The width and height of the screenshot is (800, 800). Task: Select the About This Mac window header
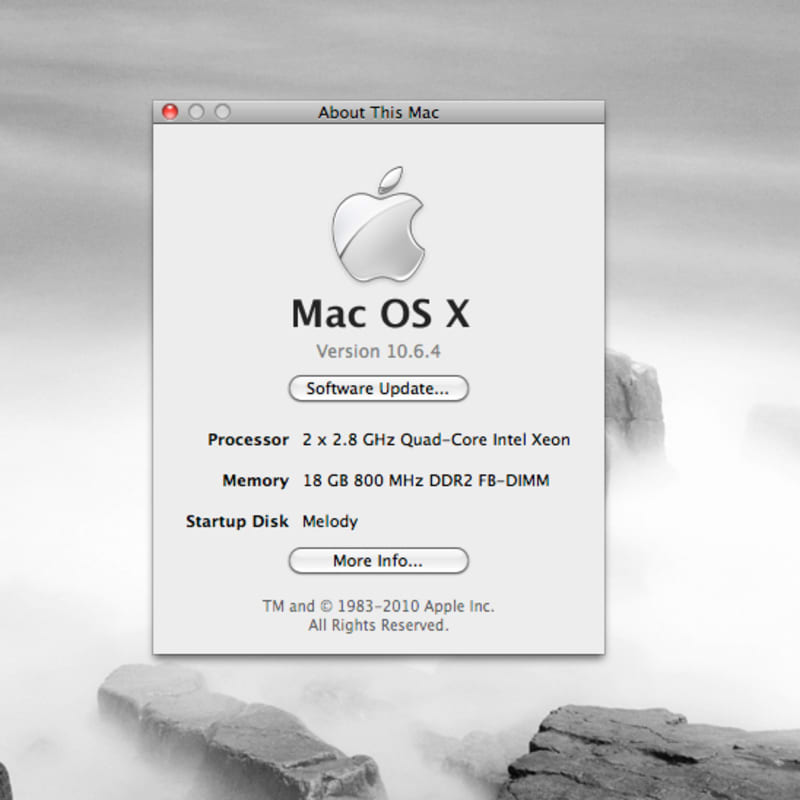click(378, 112)
